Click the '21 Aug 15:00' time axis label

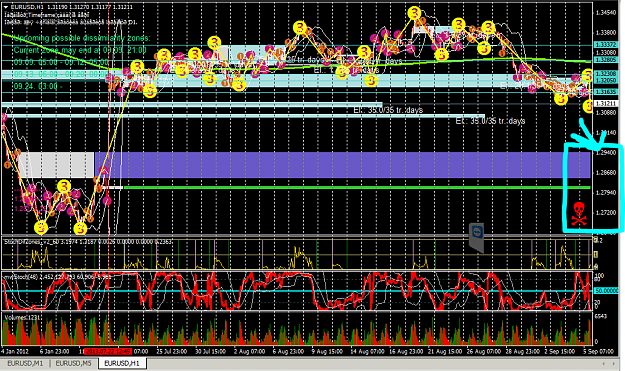[444, 351]
